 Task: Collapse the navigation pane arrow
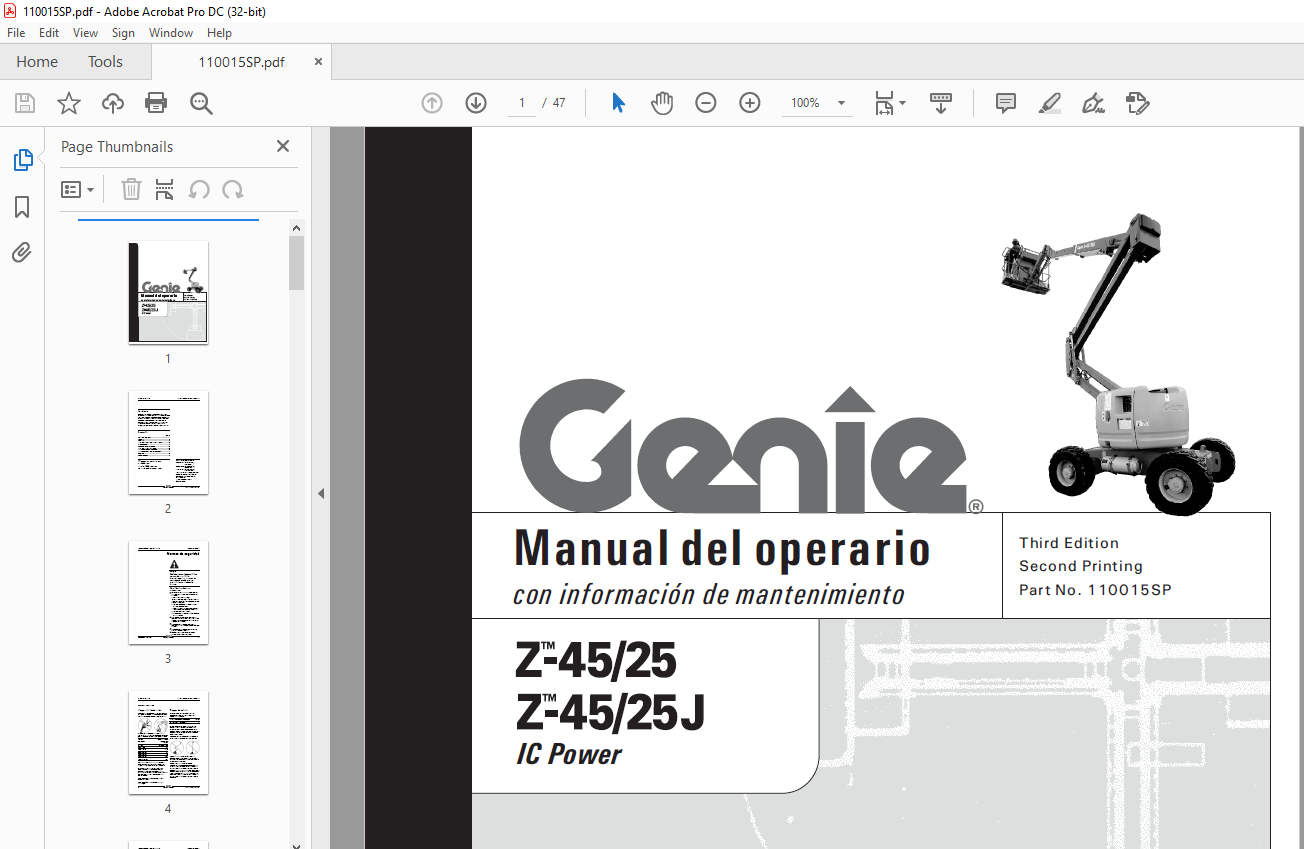click(321, 493)
